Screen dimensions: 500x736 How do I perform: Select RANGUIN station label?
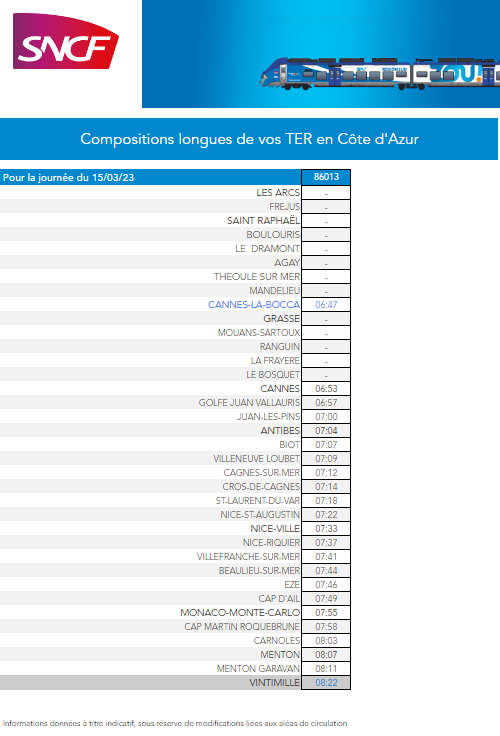tap(279, 346)
